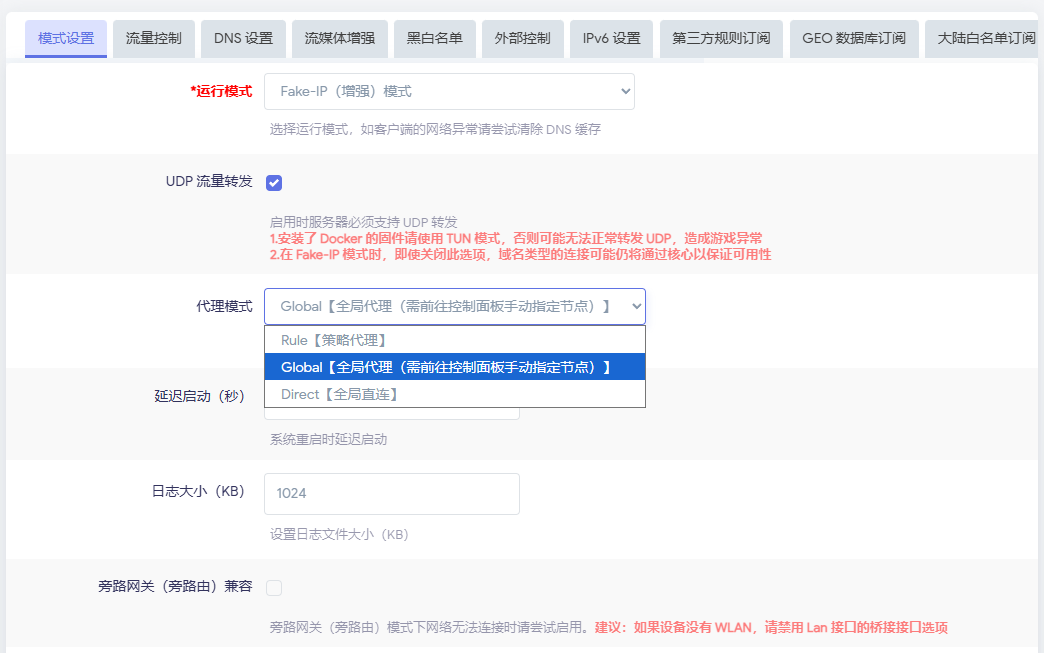Switch to the 外部控制 tab

tap(522, 39)
